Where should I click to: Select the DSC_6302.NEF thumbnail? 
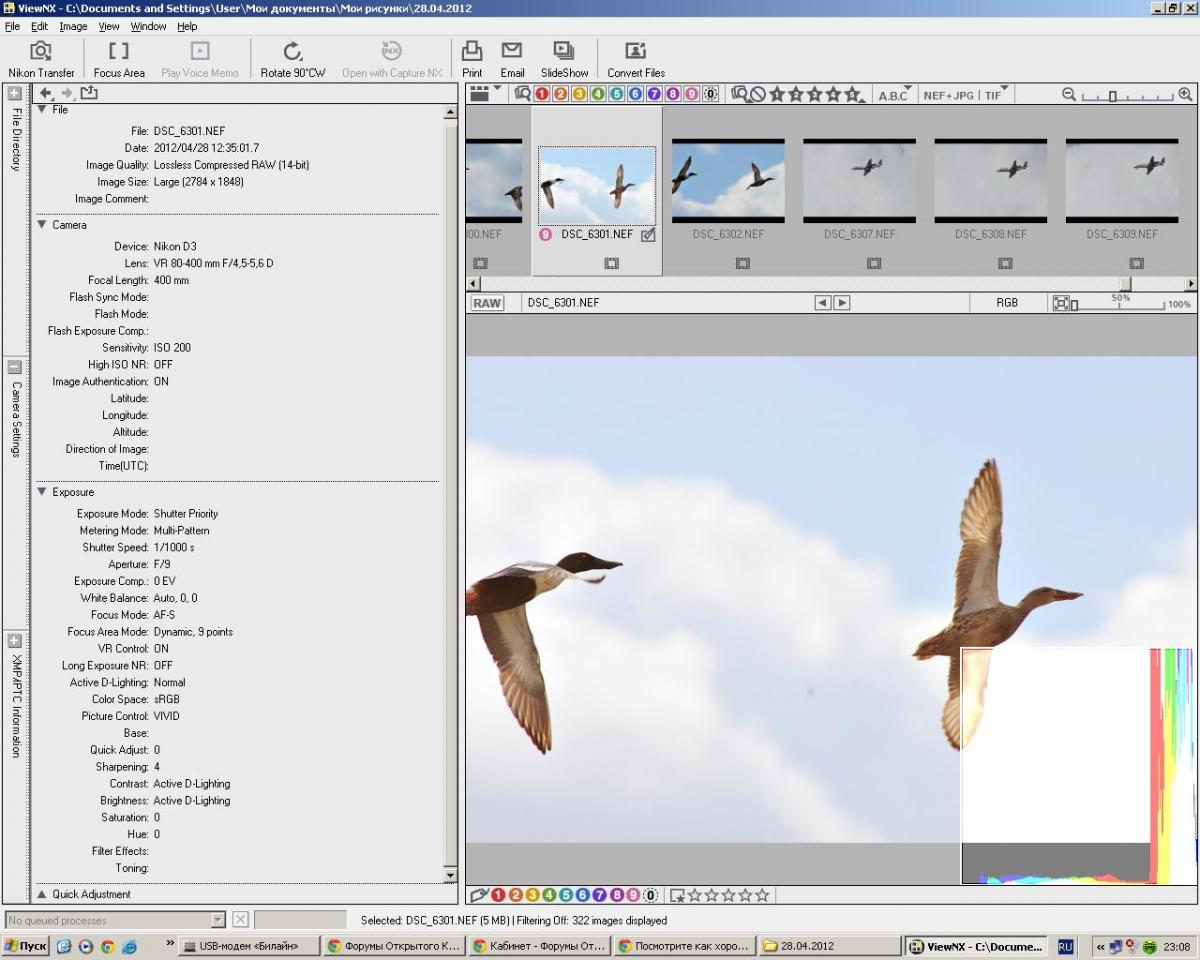click(x=727, y=180)
